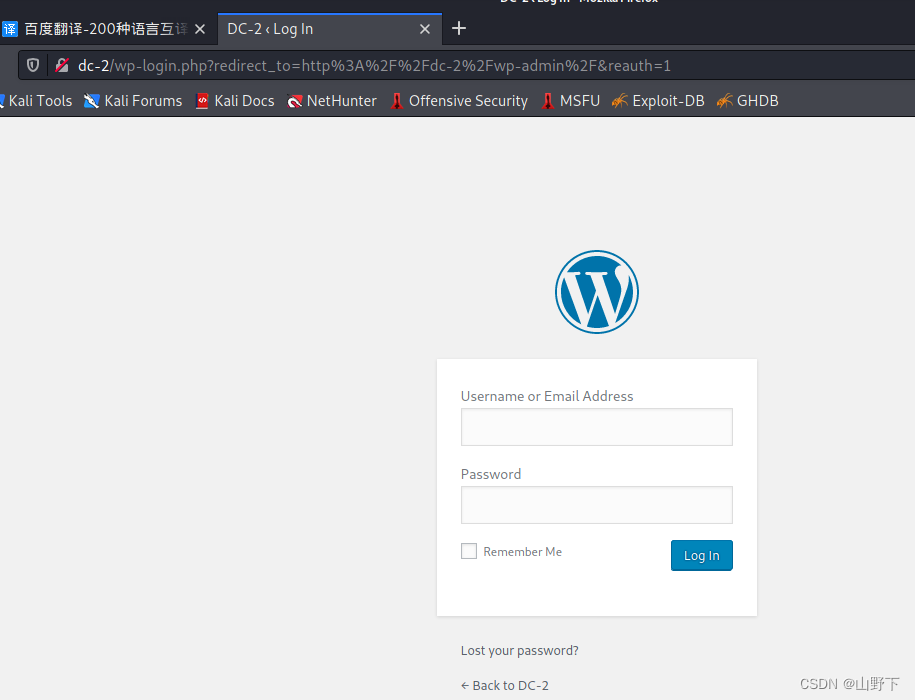Image resolution: width=915 pixels, height=700 pixels.
Task: Open a new tab with plus button
Action: click(x=459, y=28)
